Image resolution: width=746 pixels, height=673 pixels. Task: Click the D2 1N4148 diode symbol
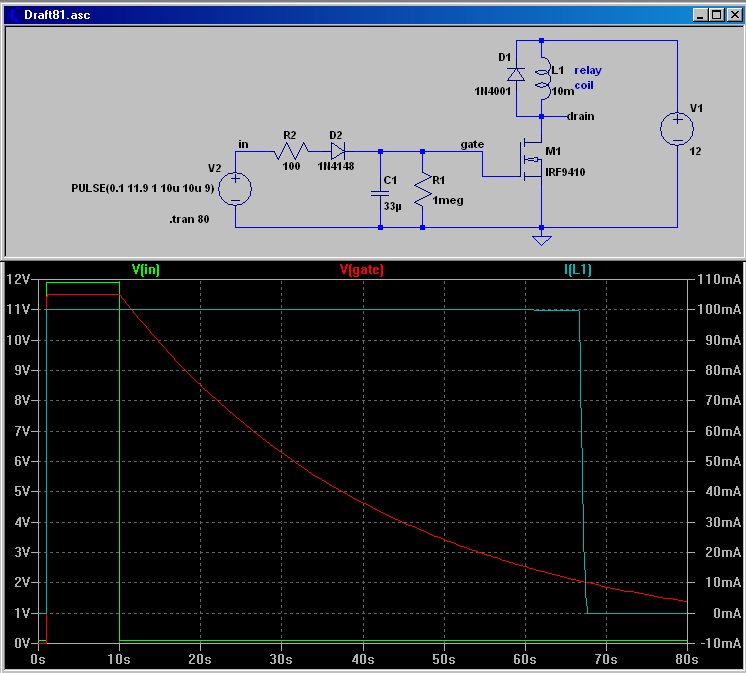338,151
